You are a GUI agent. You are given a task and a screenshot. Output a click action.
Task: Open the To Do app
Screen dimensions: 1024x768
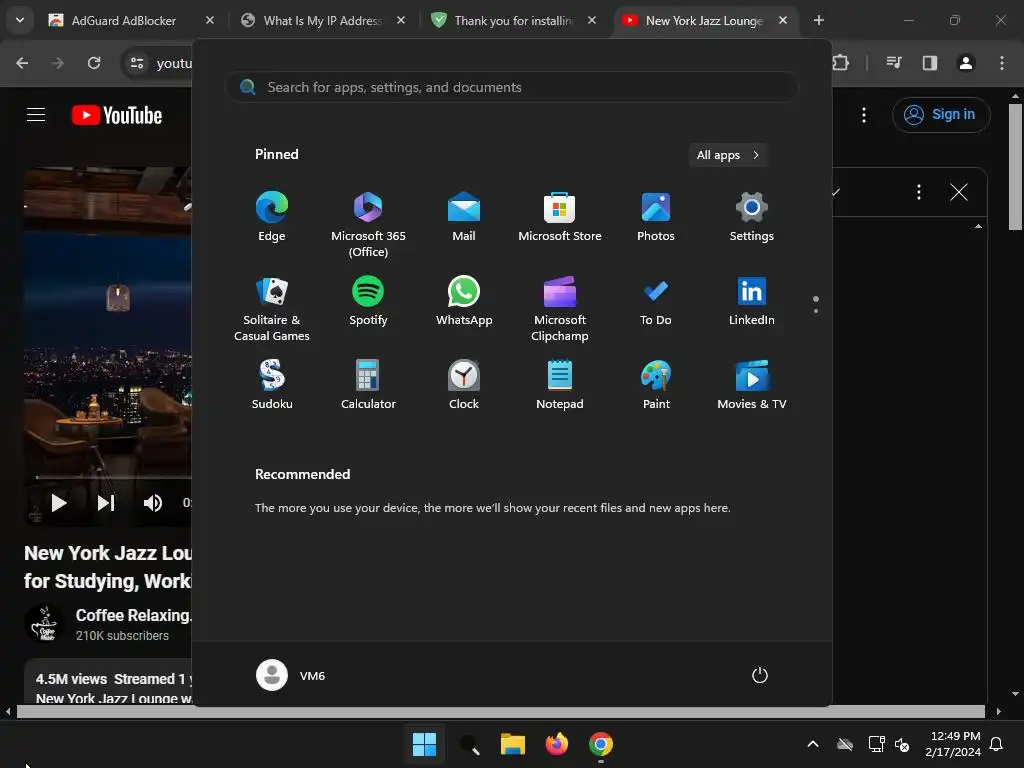656,301
